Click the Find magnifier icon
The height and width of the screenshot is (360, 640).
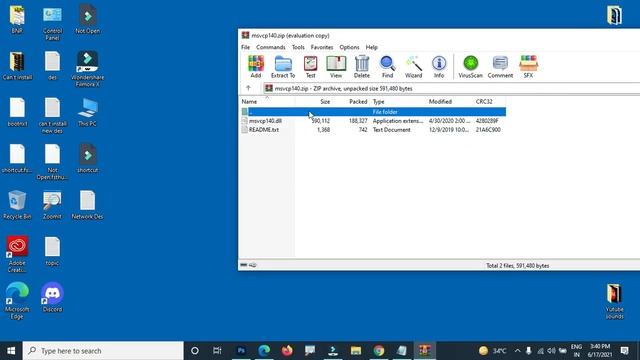coord(387,67)
